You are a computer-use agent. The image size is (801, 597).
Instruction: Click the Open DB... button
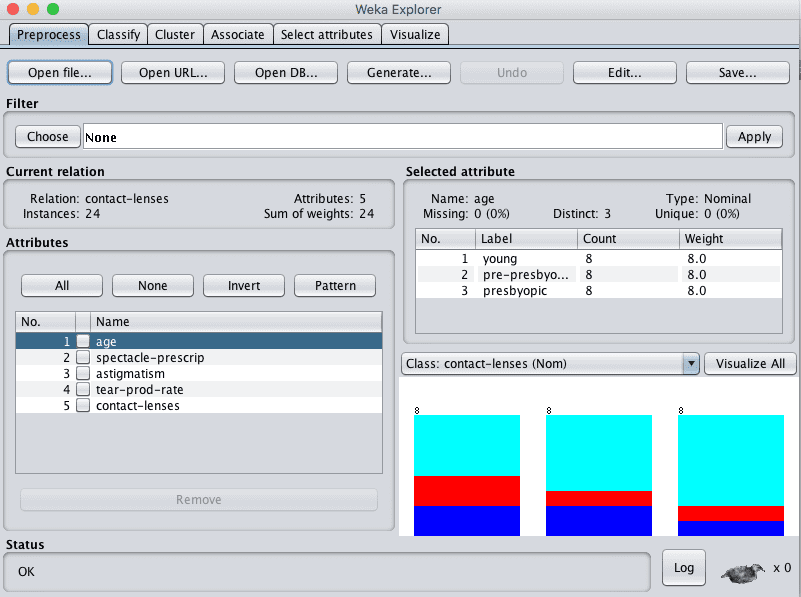[286, 73]
